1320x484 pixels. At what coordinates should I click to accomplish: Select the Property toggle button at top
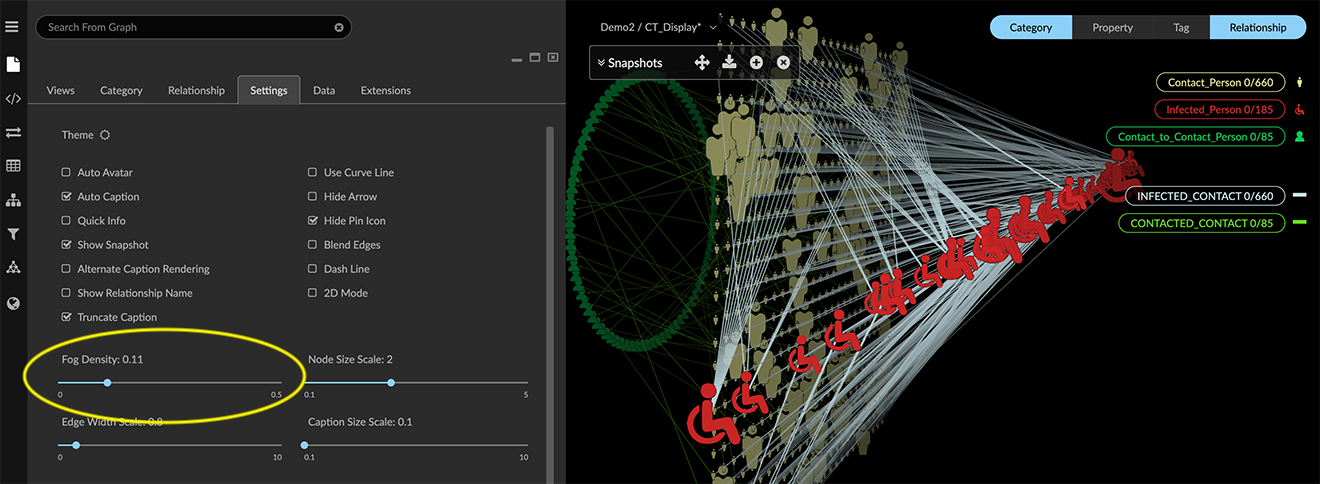click(1112, 28)
